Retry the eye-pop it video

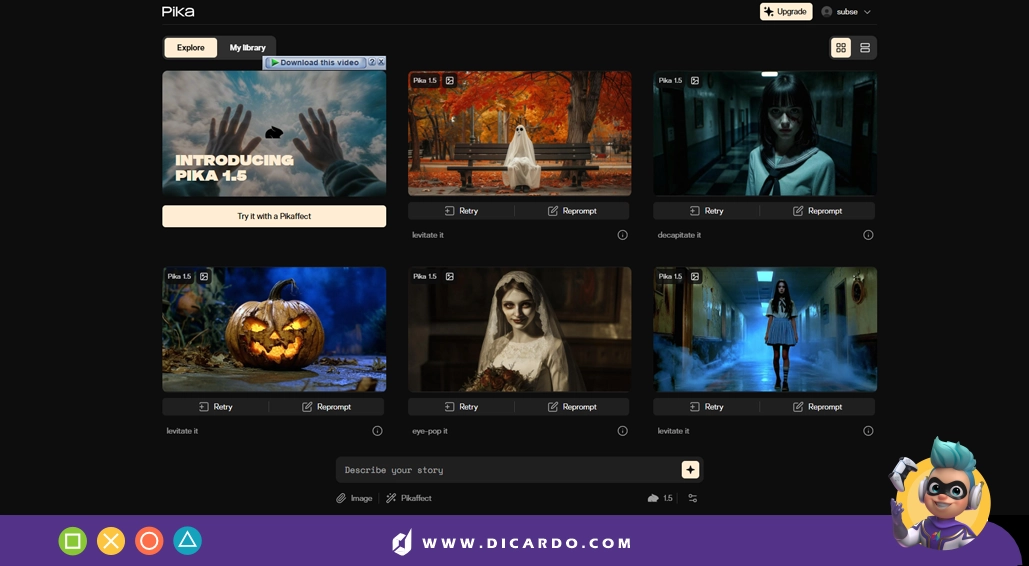(461, 407)
